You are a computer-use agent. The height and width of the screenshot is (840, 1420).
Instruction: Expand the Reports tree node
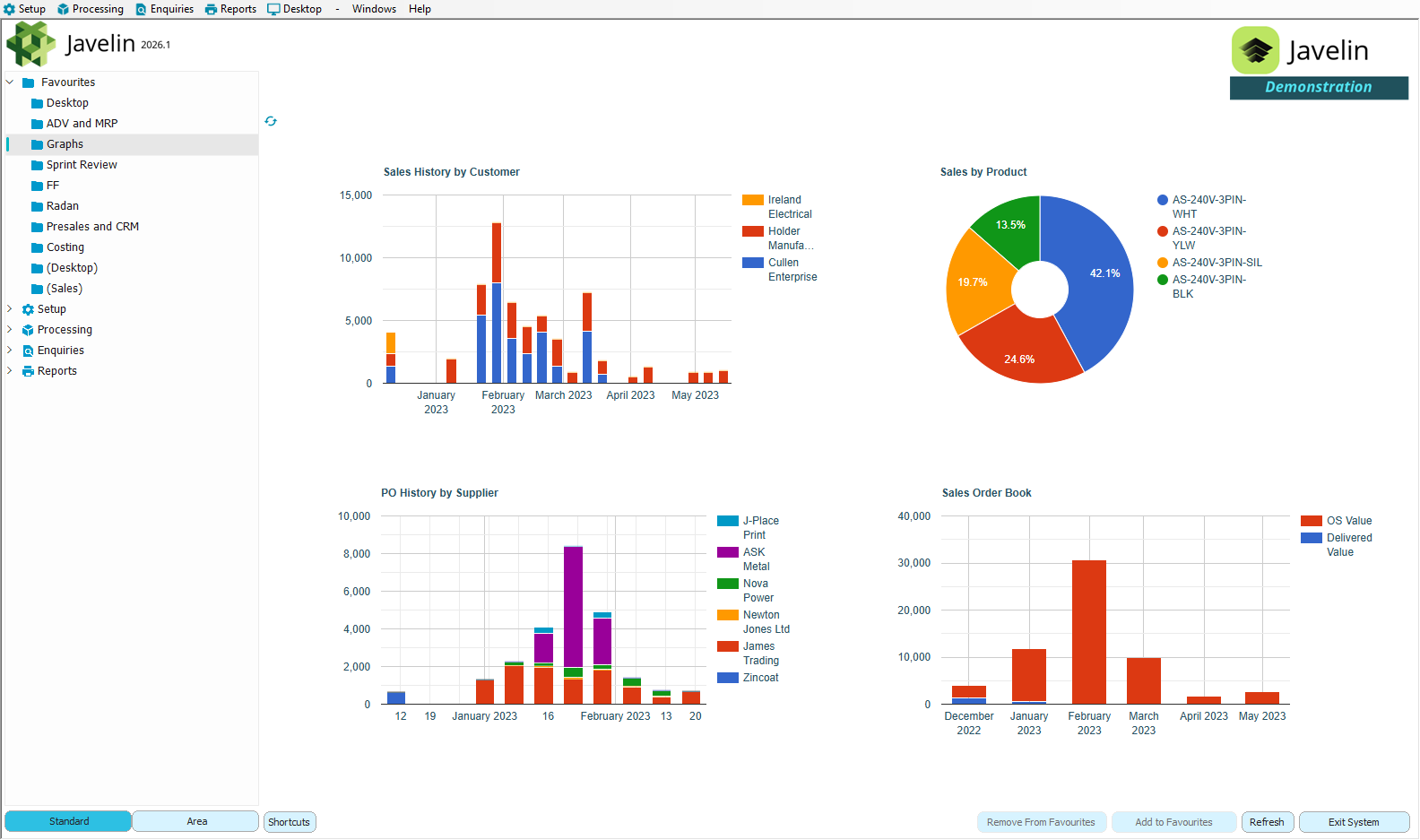pyautogui.click(x=10, y=371)
